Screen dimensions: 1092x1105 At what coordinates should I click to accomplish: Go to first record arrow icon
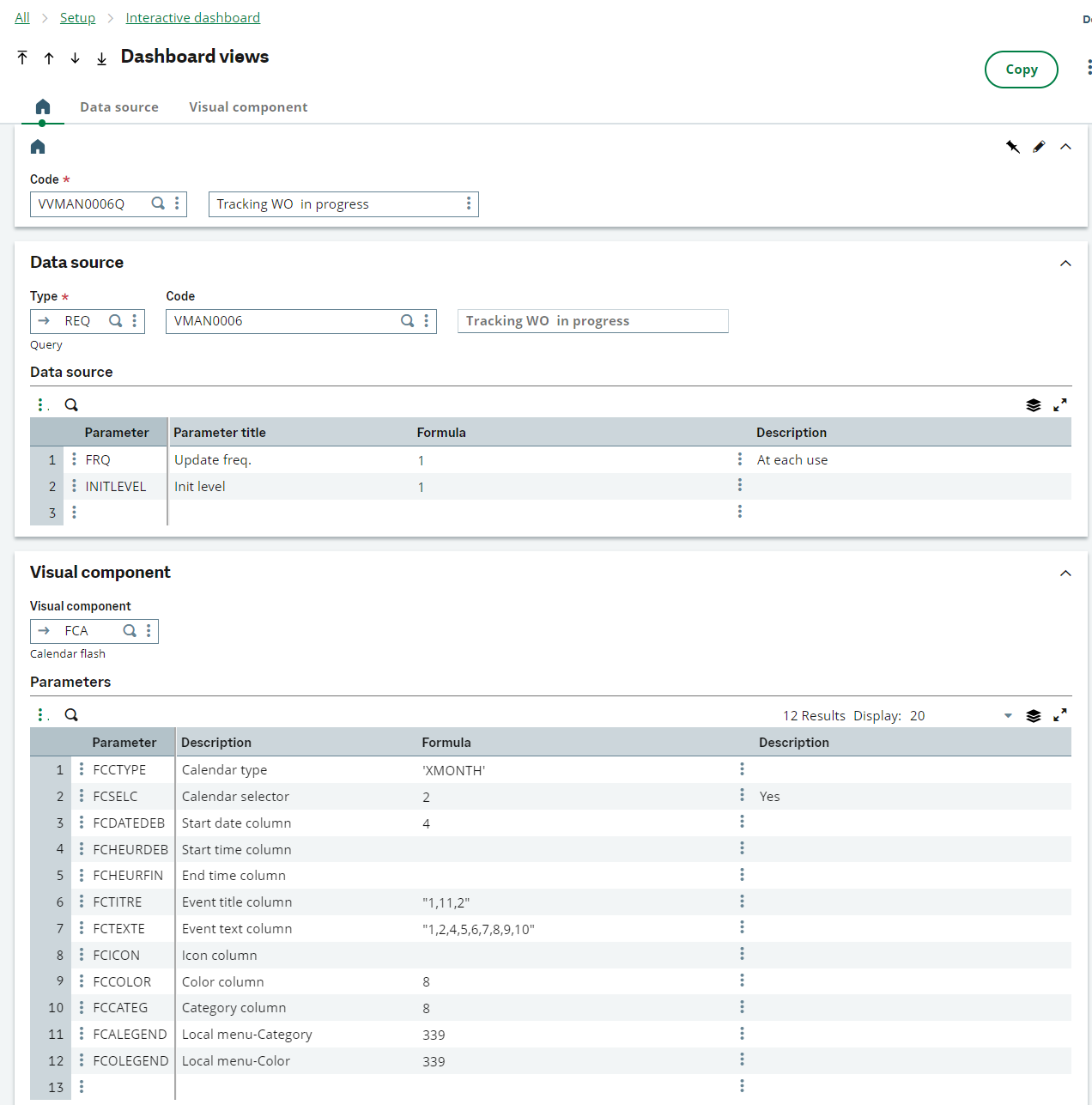pyautogui.click(x=22, y=58)
